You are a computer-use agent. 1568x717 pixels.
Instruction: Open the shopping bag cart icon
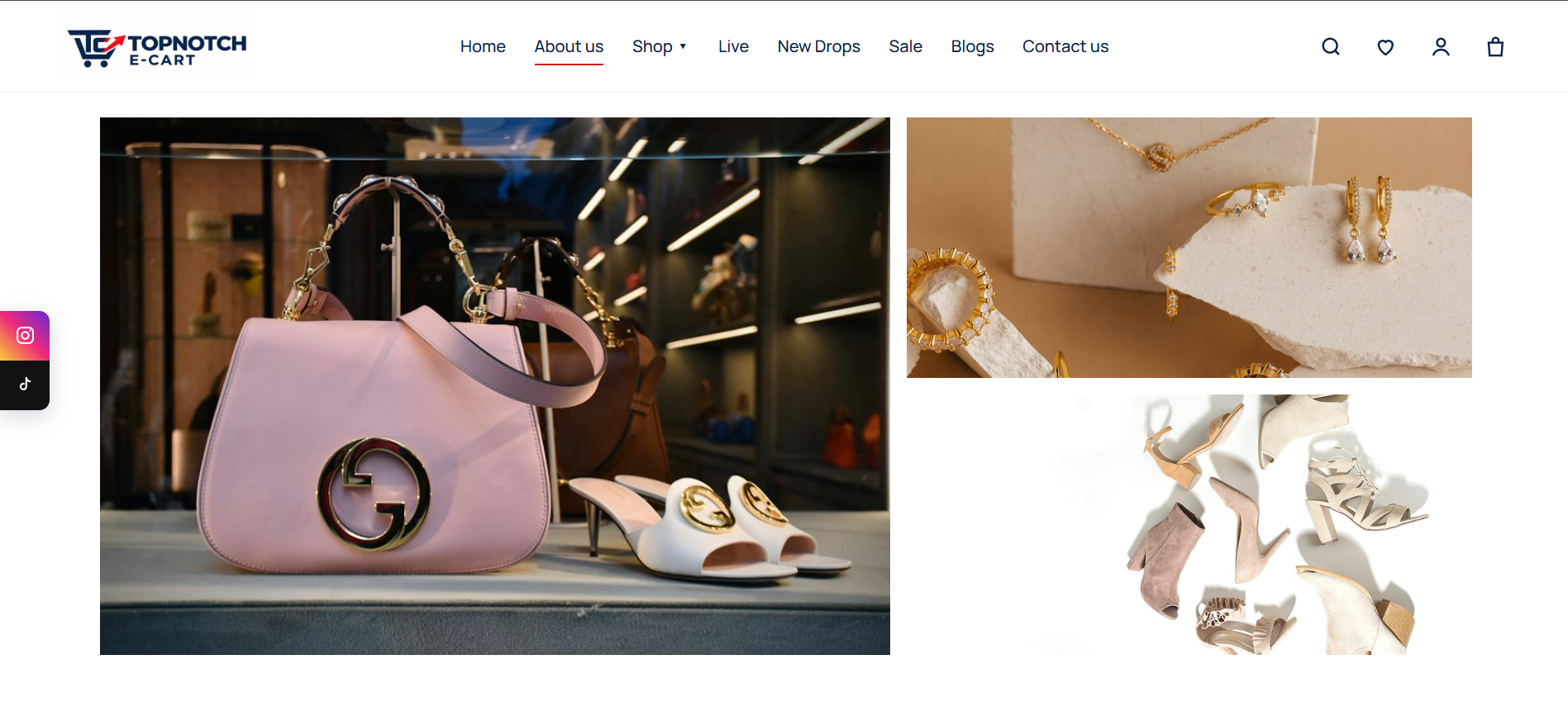pos(1495,47)
